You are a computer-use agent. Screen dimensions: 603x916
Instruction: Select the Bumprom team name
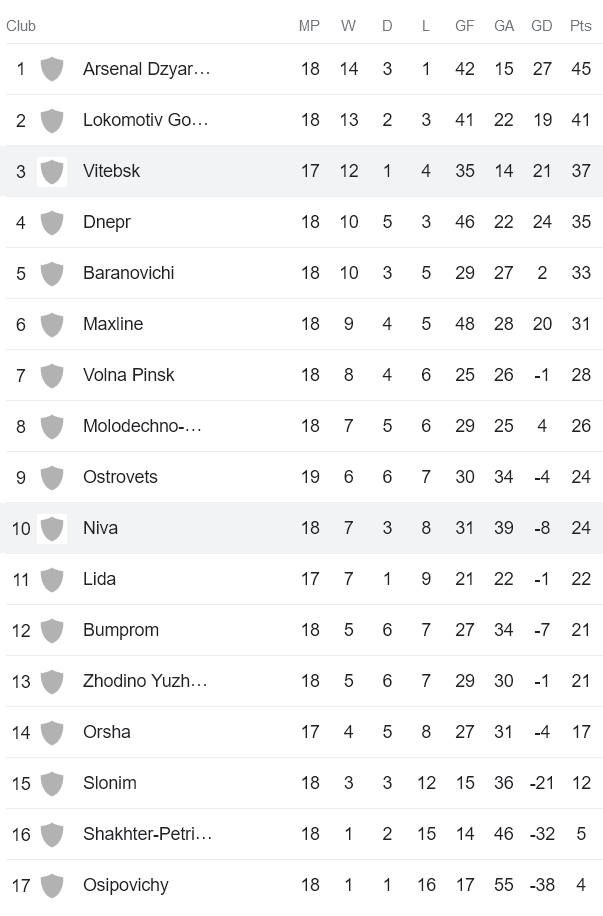[120, 630]
